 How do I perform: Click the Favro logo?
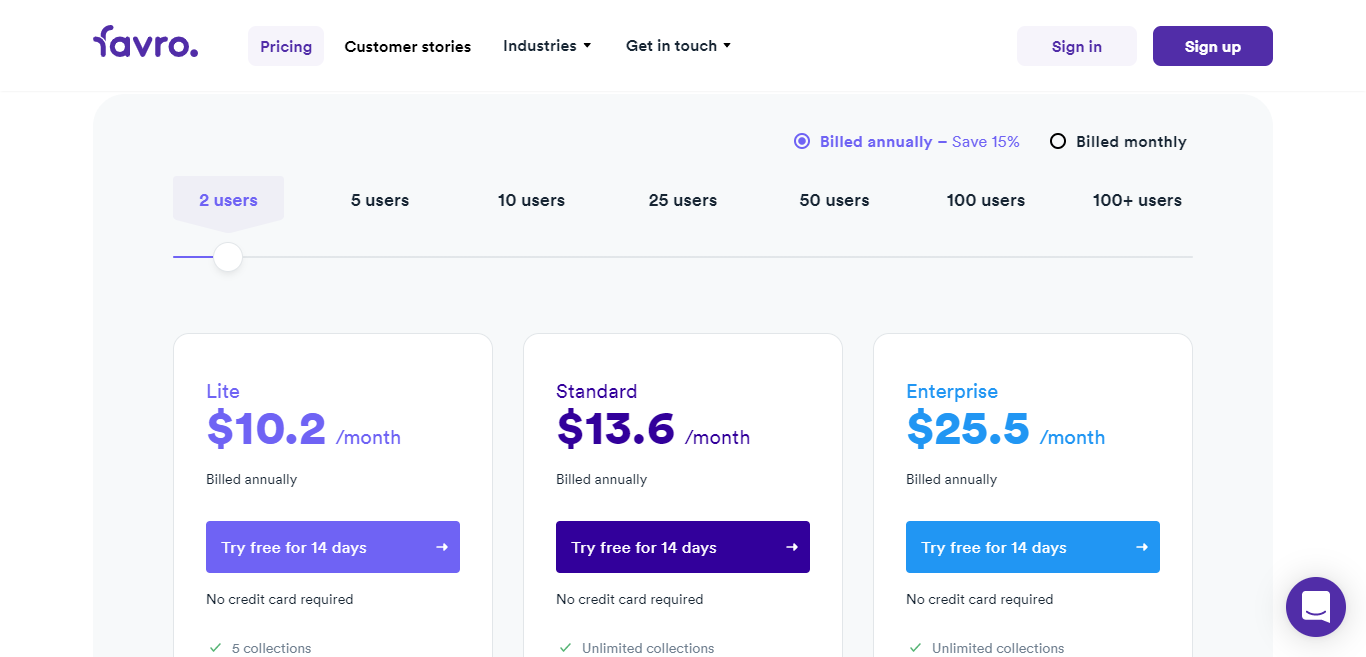(146, 43)
